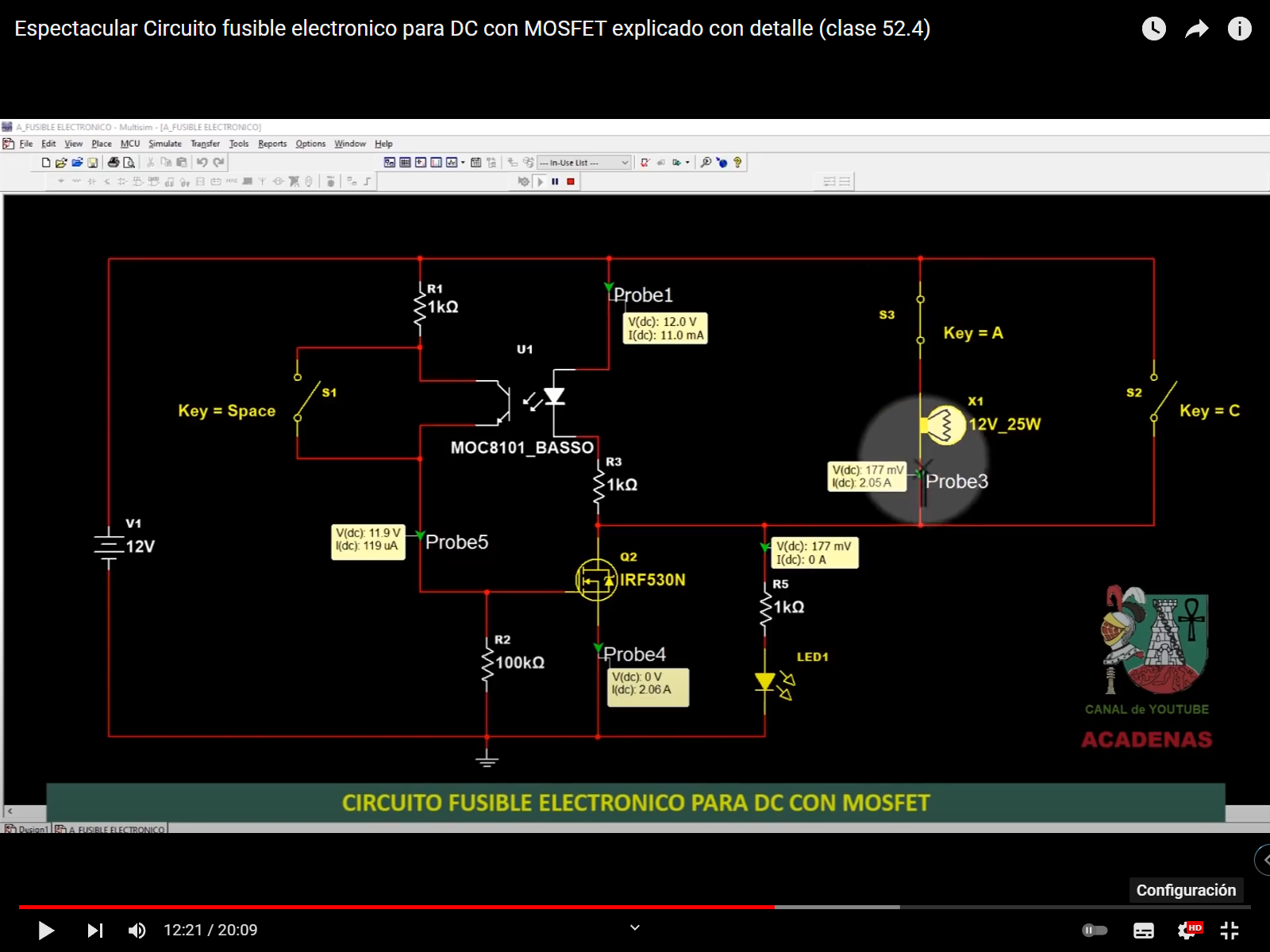Viewport: 1270px width, 952px height.
Task: Click the Watch Later clock icon
Action: coord(1153,29)
